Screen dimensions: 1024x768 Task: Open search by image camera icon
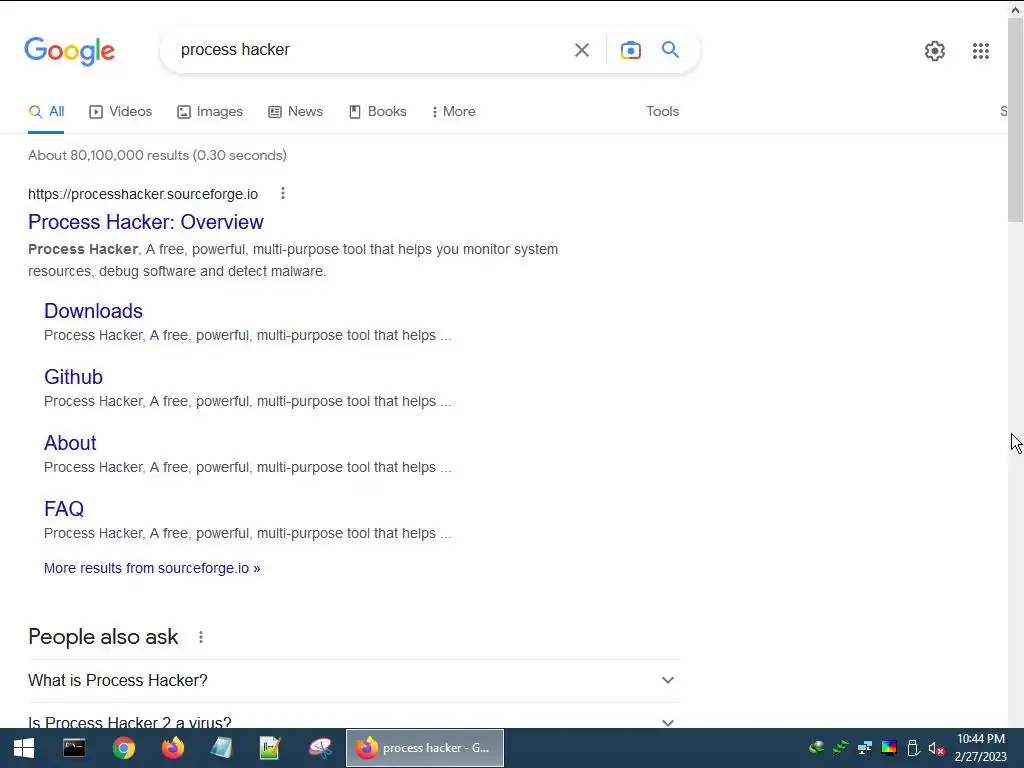(x=630, y=50)
